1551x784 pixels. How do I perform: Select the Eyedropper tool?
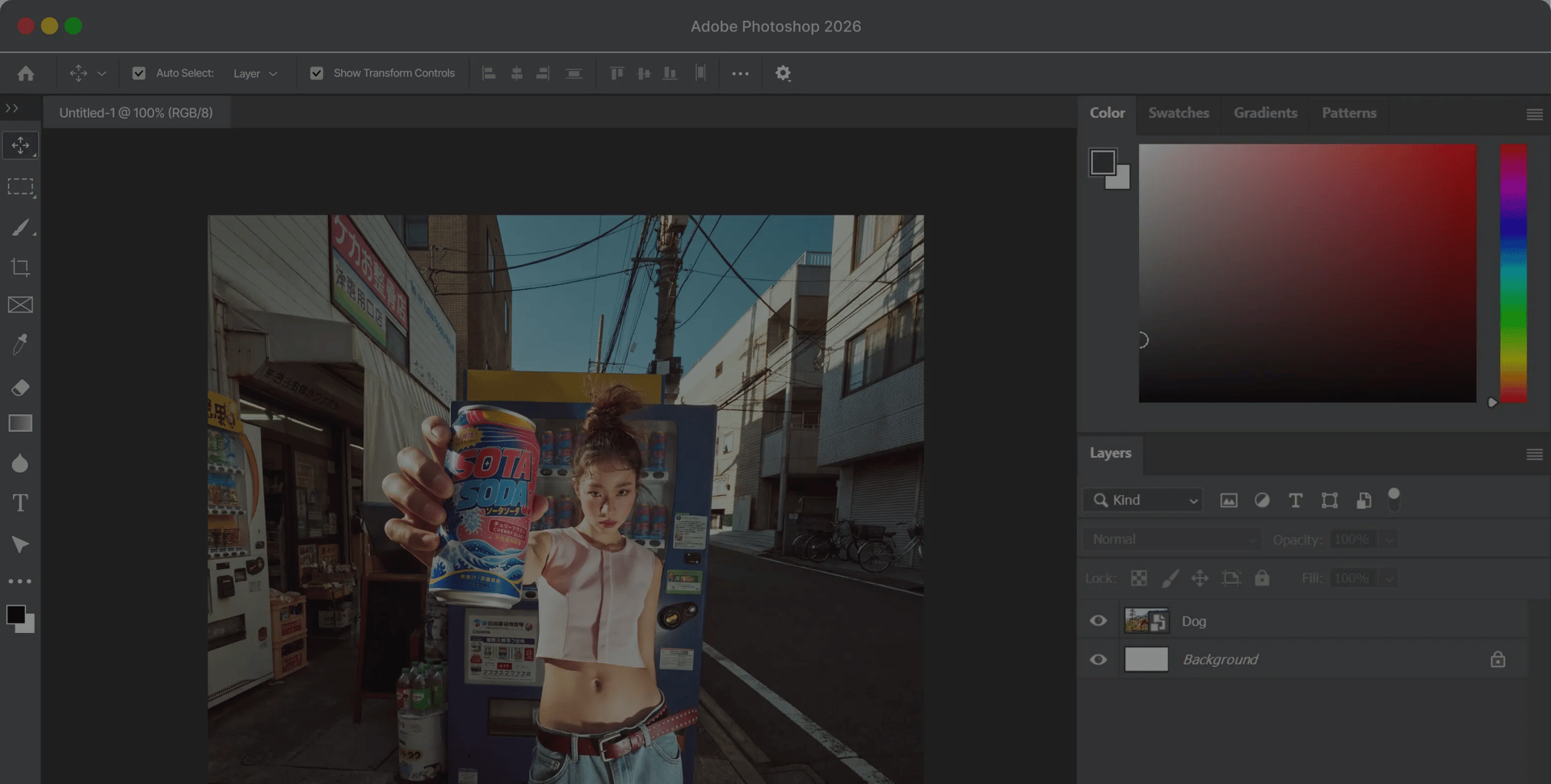coord(20,345)
